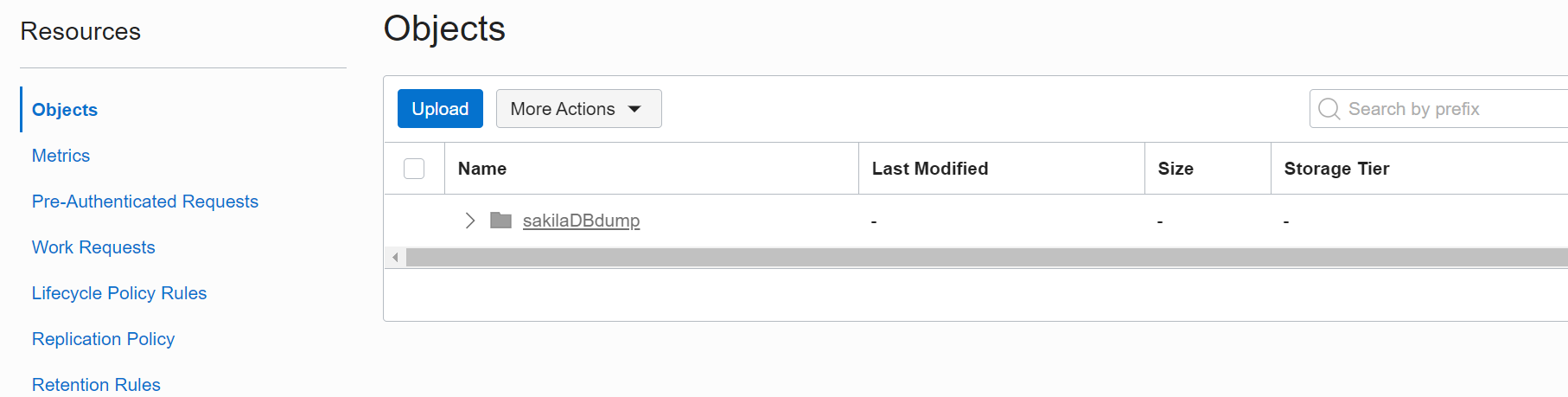
Task: Click the Last Modified column header
Action: pyautogui.click(x=929, y=169)
